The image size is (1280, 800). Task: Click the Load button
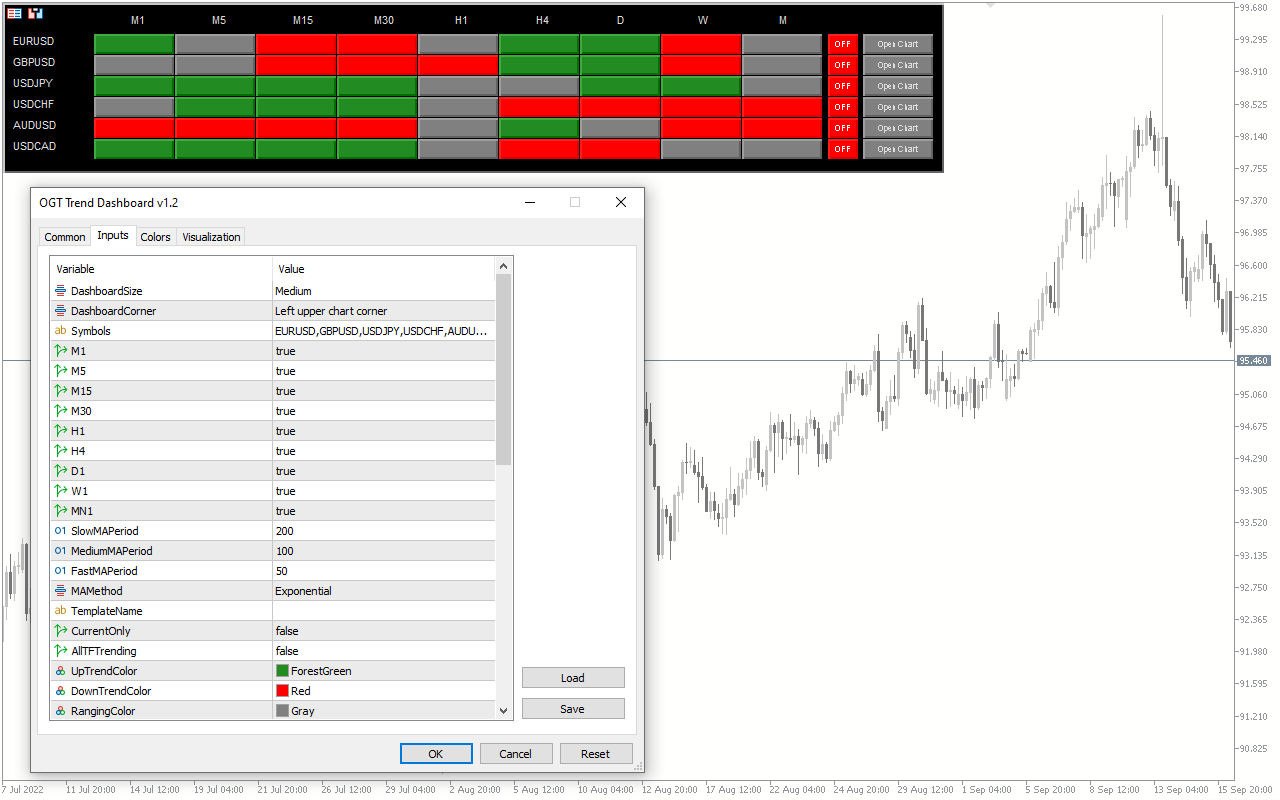[573, 678]
